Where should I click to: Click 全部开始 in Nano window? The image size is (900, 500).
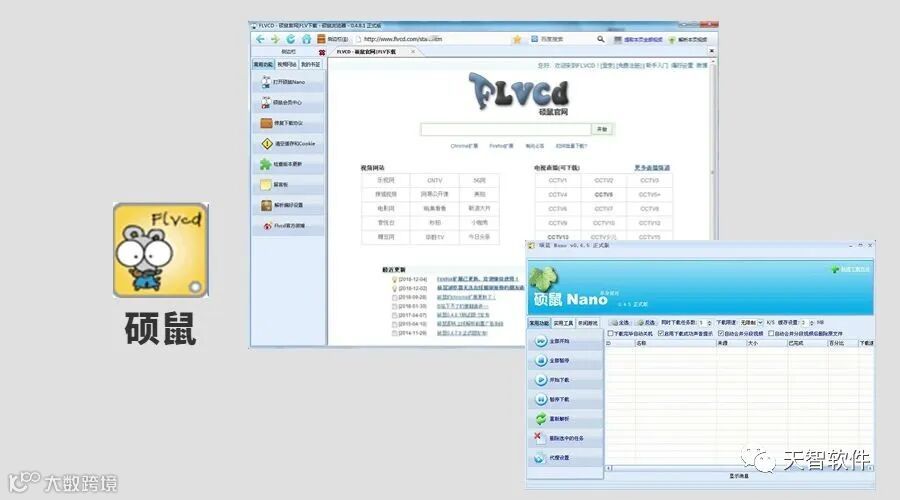565,341
